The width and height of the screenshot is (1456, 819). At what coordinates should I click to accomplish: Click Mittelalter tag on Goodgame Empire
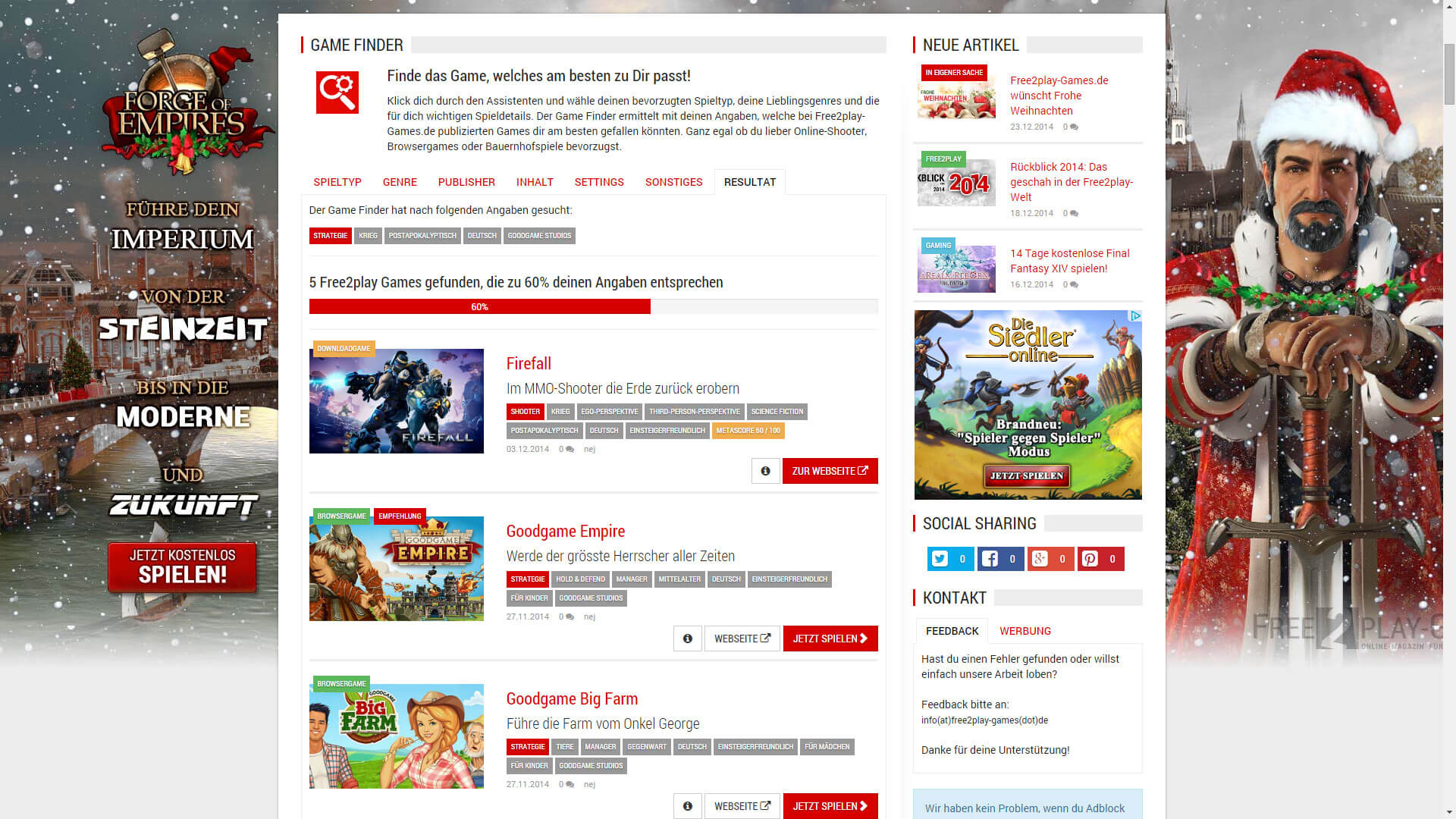[679, 579]
